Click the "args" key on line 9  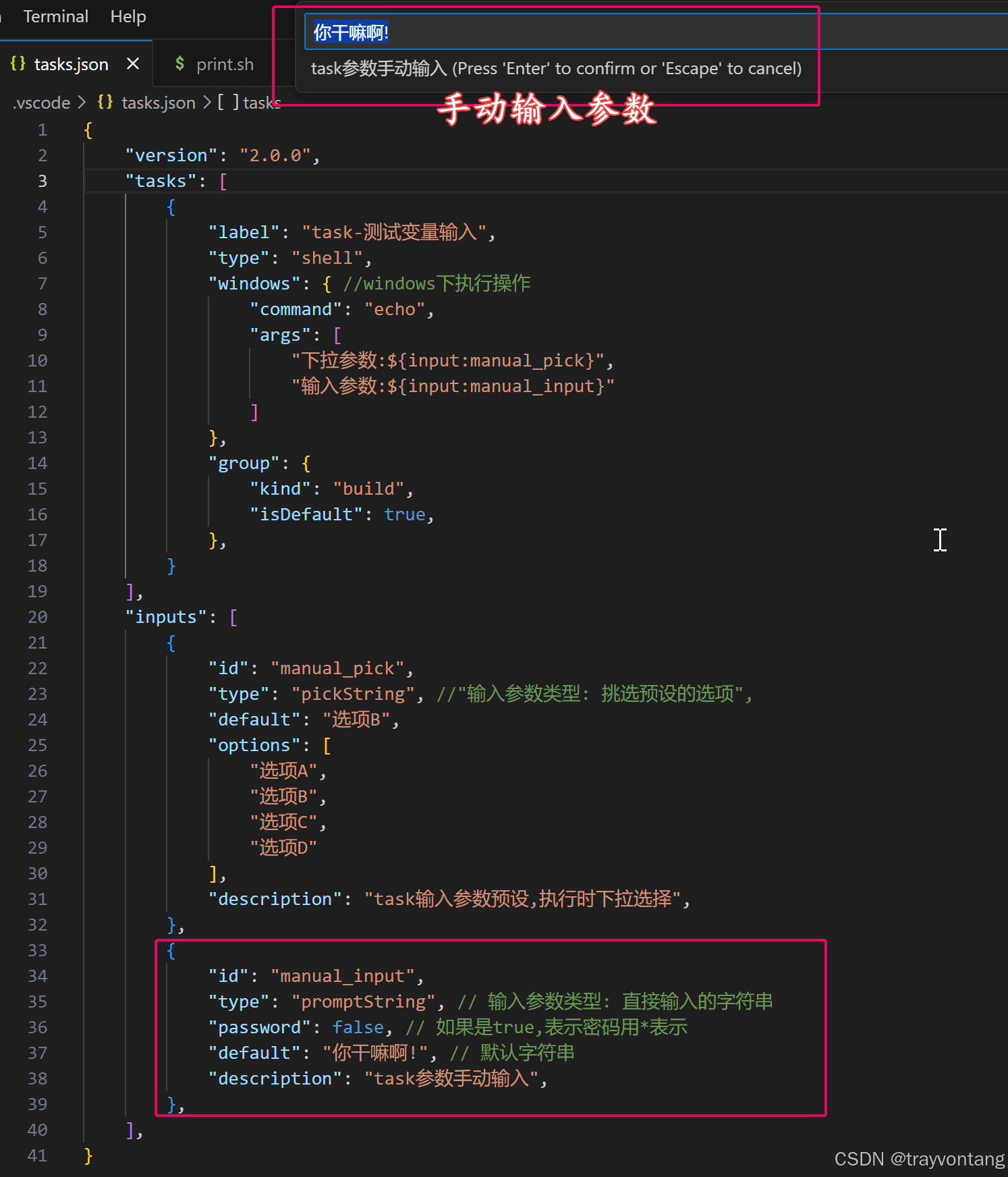click(x=281, y=335)
